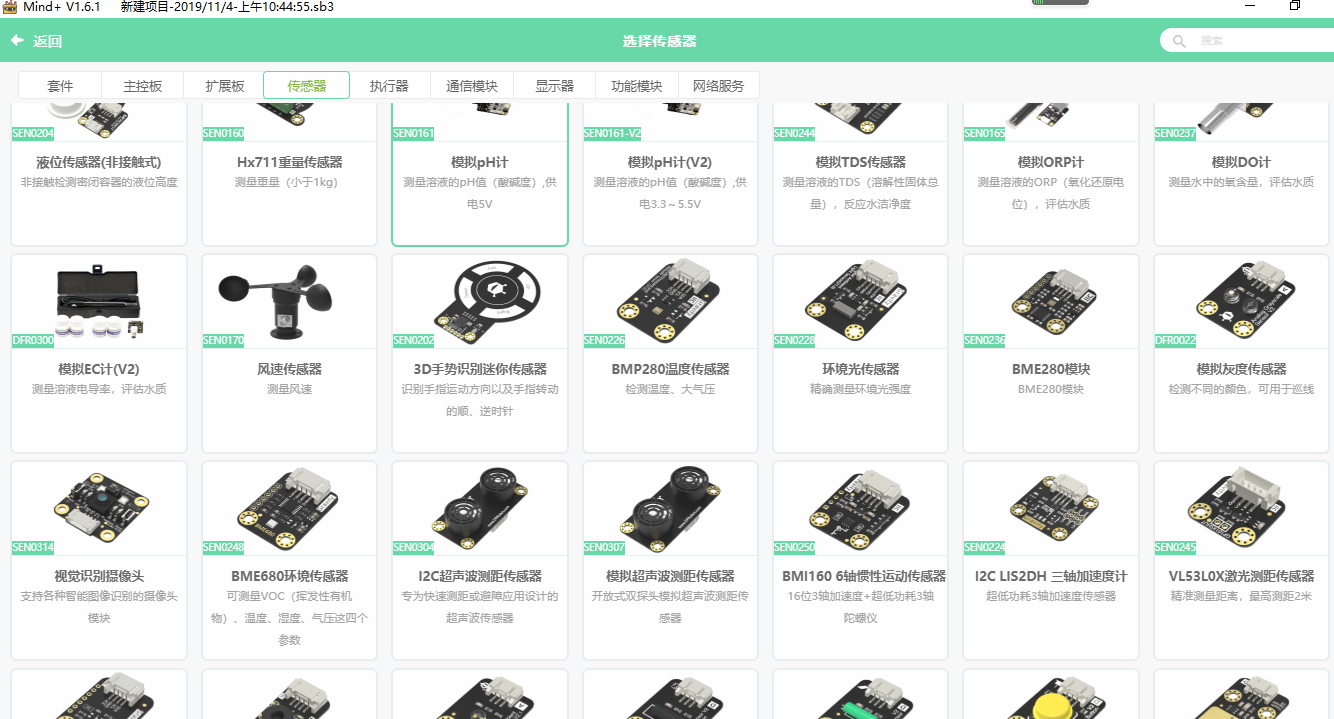The height and width of the screenshot is (719, 1334).
Task: Click the 模拟DO计 title
Action: pos(1241,162)
